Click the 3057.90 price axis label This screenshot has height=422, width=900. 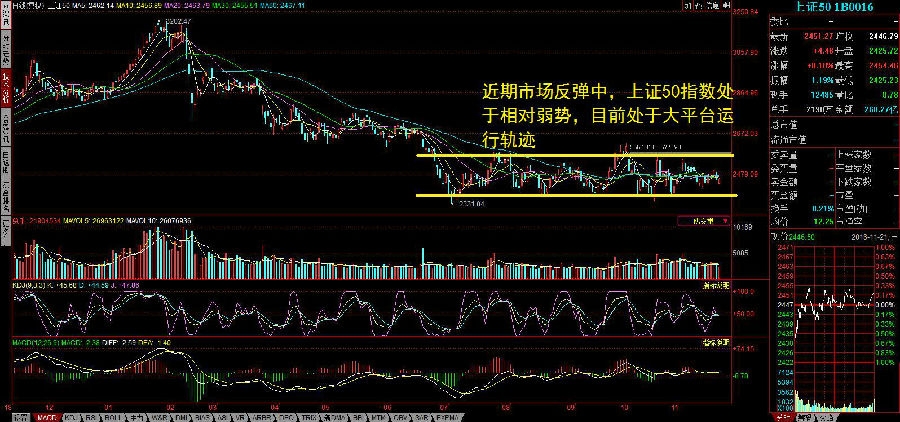[x=747, y=52]
